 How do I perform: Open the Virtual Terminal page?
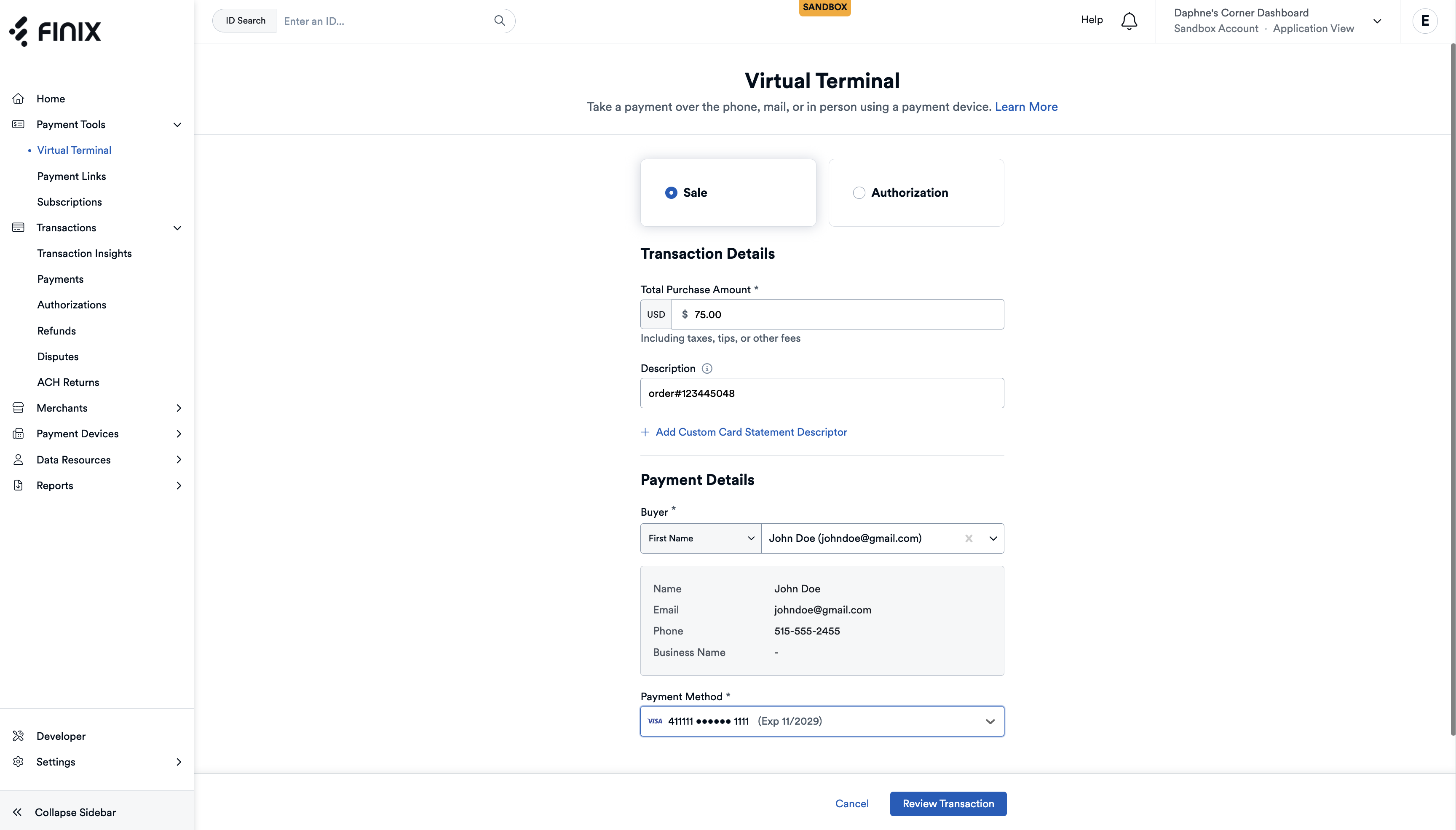(73, 150)
